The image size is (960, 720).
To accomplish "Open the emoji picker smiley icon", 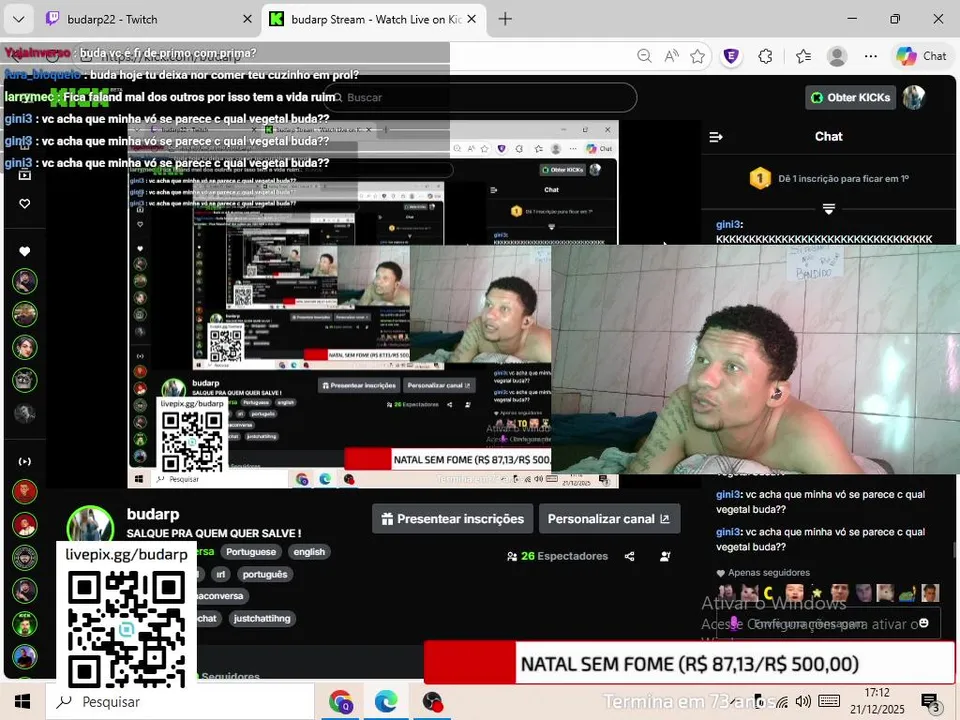I will (x=924, y=623).
